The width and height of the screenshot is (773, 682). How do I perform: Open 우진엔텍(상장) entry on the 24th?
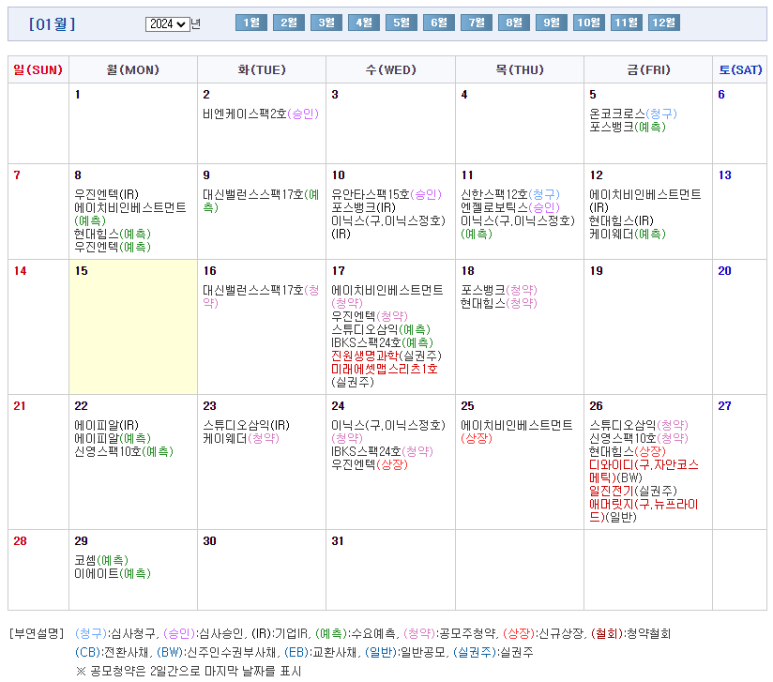(369, 465)
